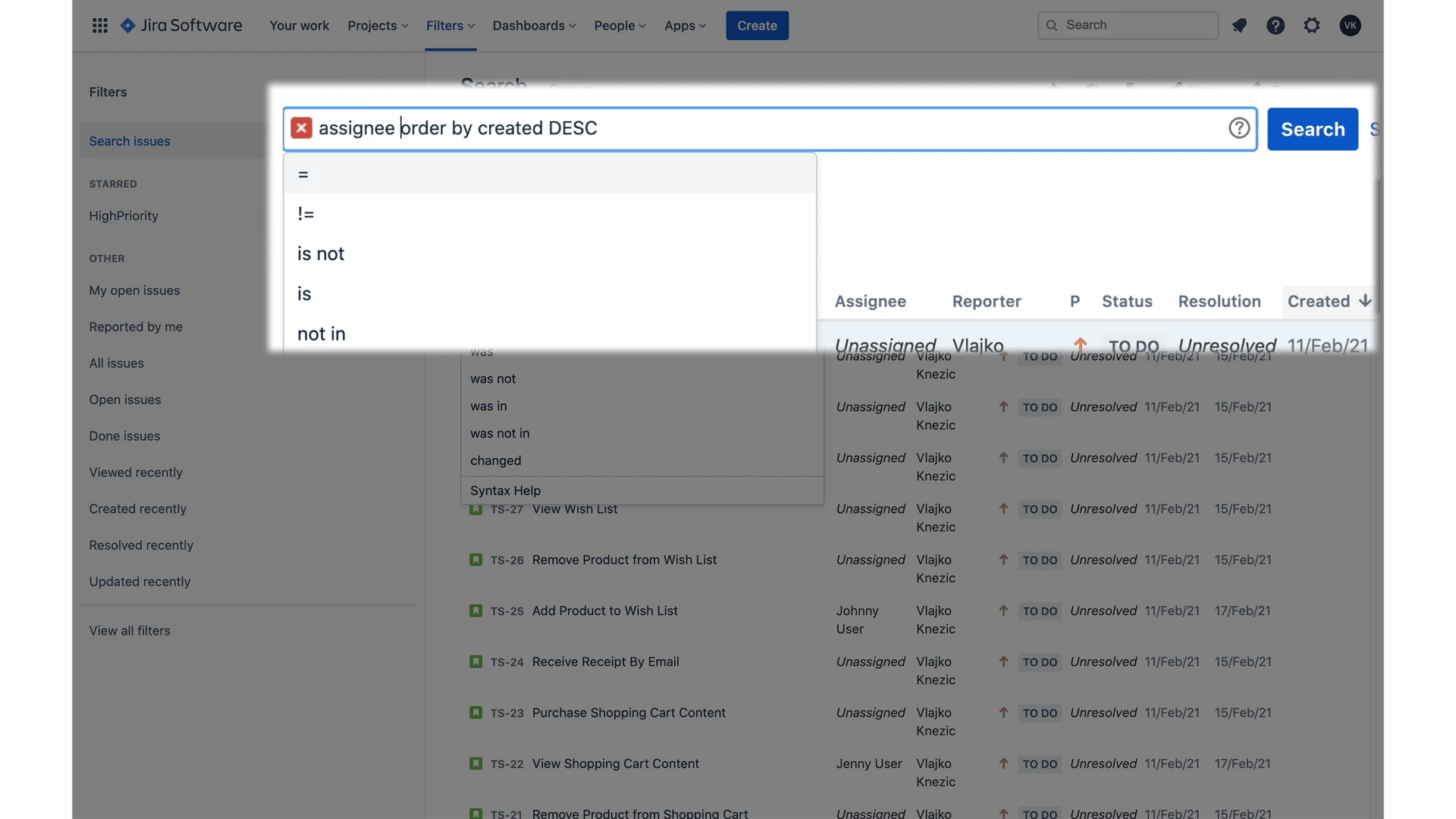Open the app switcher grid icon
Image resolution: width=1456 pixels, height=819 pixels.
pyautogui.click(x=99, y=25)
